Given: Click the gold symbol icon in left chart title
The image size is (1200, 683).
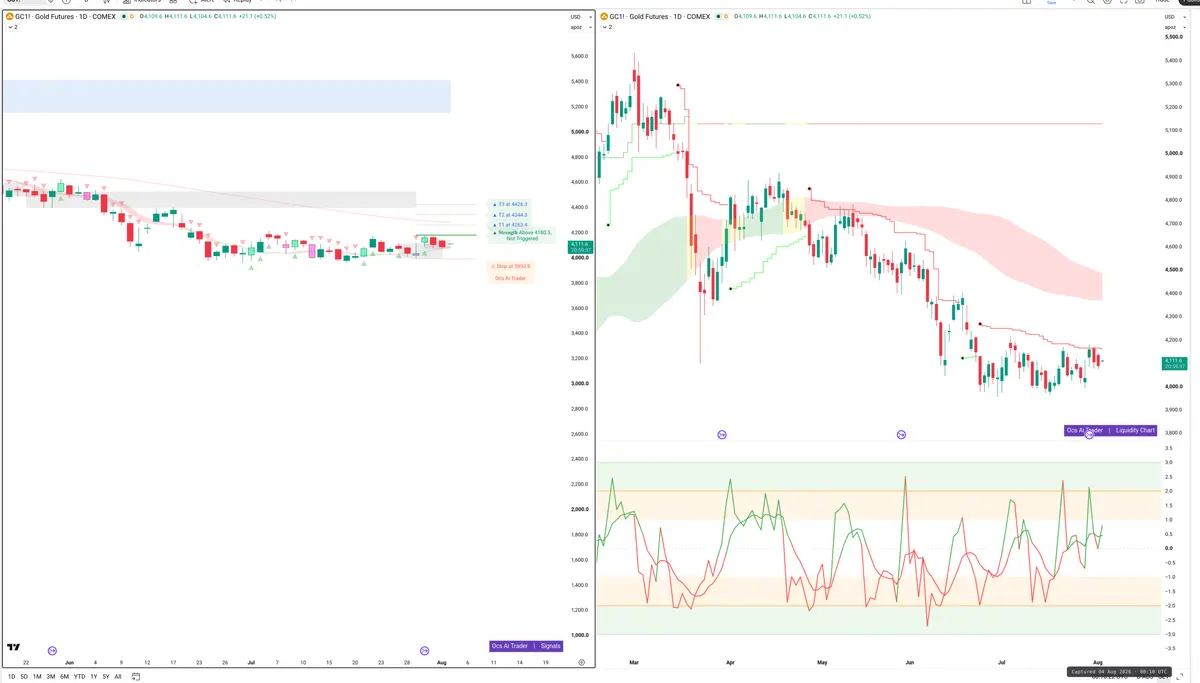Looking at the screenshot, I should point(9,17).
